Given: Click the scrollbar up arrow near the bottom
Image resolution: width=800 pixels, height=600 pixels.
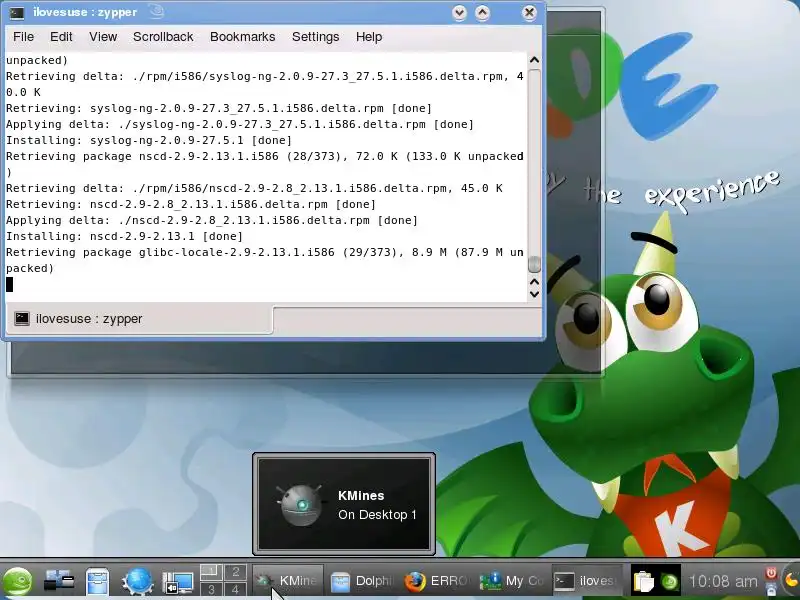Looking at the screenshot, I should point(534,281).
